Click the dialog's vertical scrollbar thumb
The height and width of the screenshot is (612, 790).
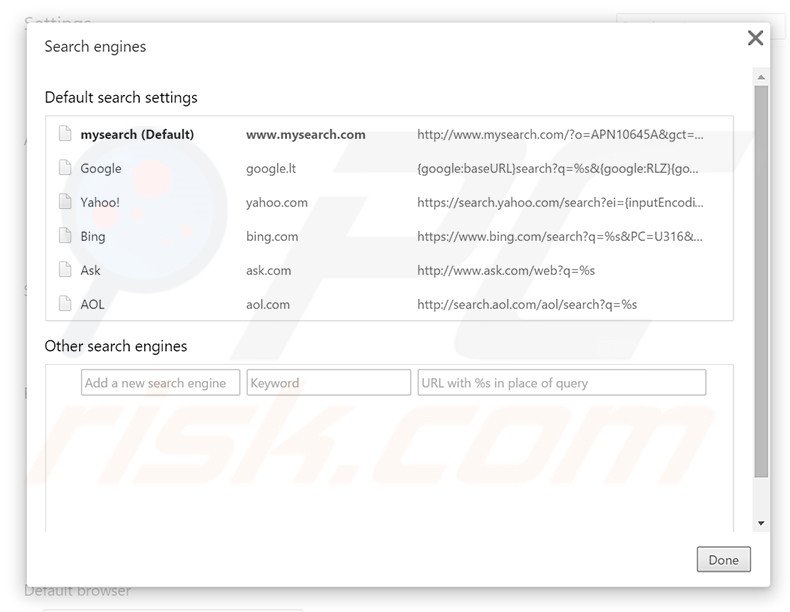(761, 281)
